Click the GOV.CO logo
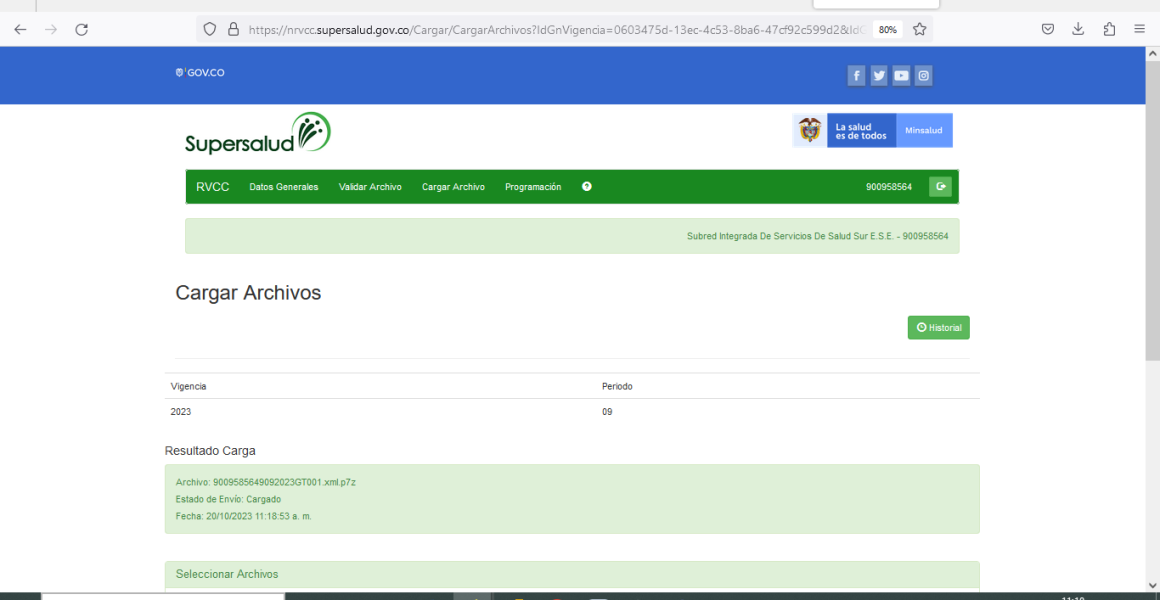 tap(200, 73)
